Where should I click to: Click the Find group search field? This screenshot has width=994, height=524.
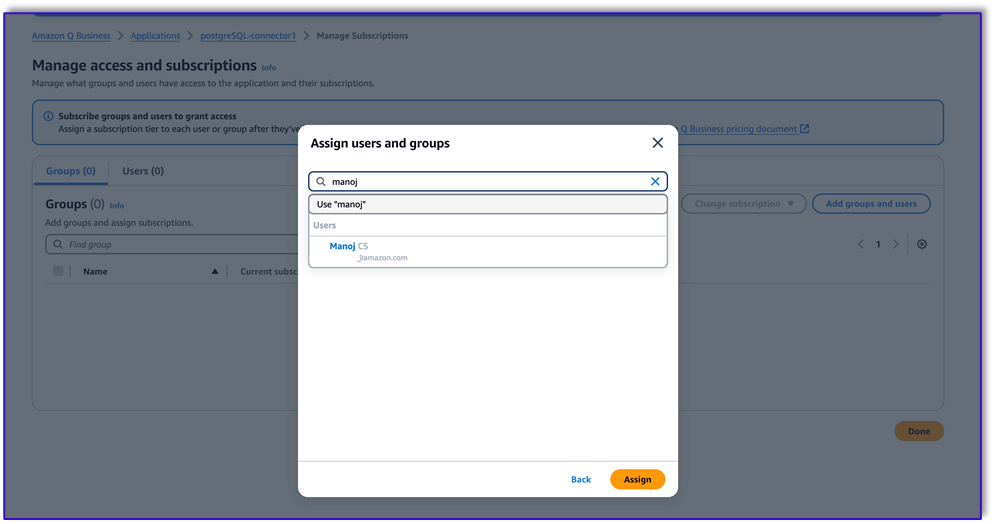tap(172, 245)
